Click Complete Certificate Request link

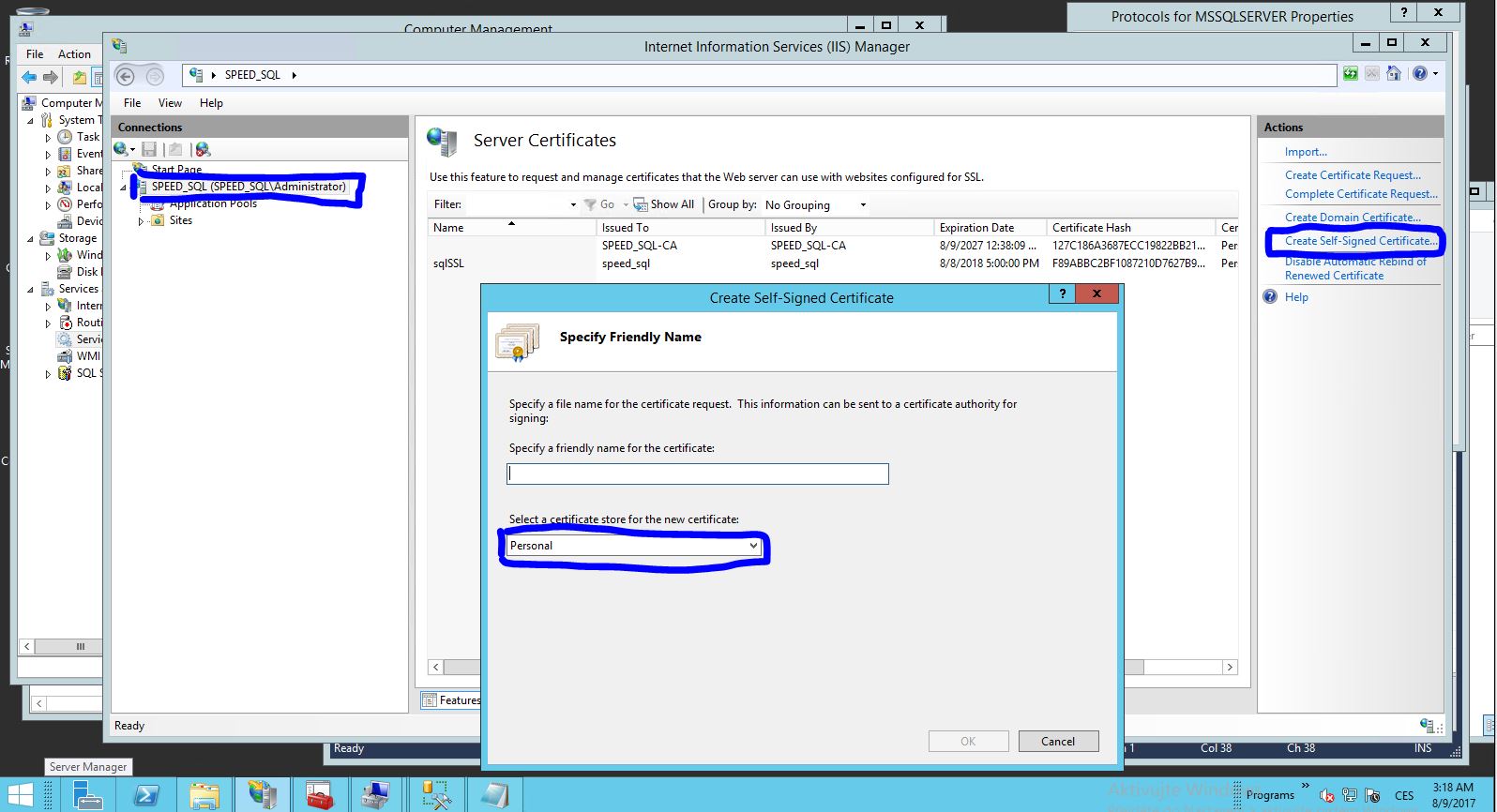click(x=1361, y=194)
